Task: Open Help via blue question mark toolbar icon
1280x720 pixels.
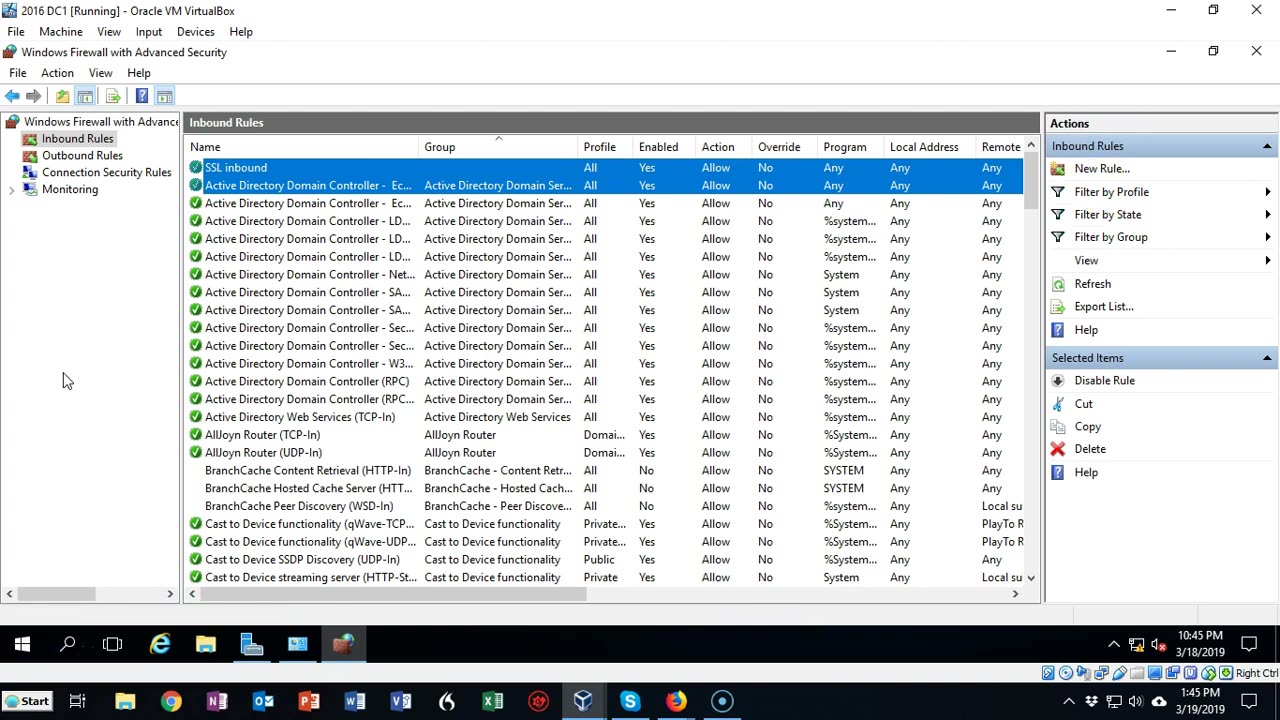Action: (142, 96)
